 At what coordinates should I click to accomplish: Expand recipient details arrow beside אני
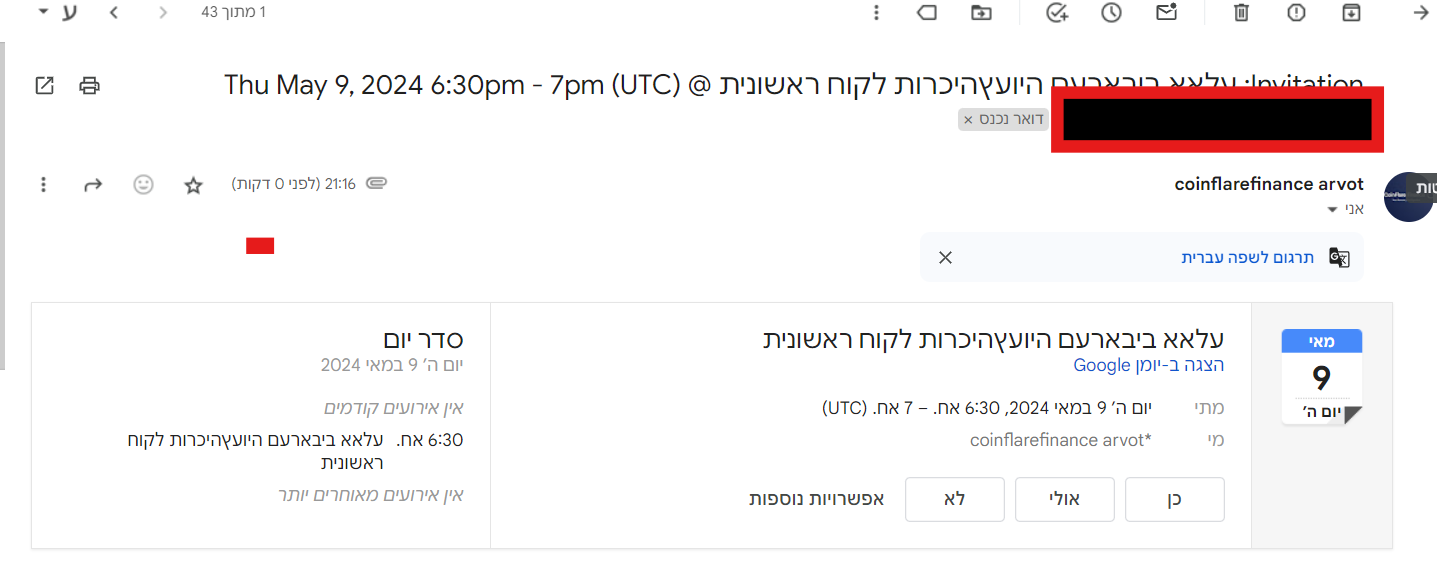[x=1331, y=210]
